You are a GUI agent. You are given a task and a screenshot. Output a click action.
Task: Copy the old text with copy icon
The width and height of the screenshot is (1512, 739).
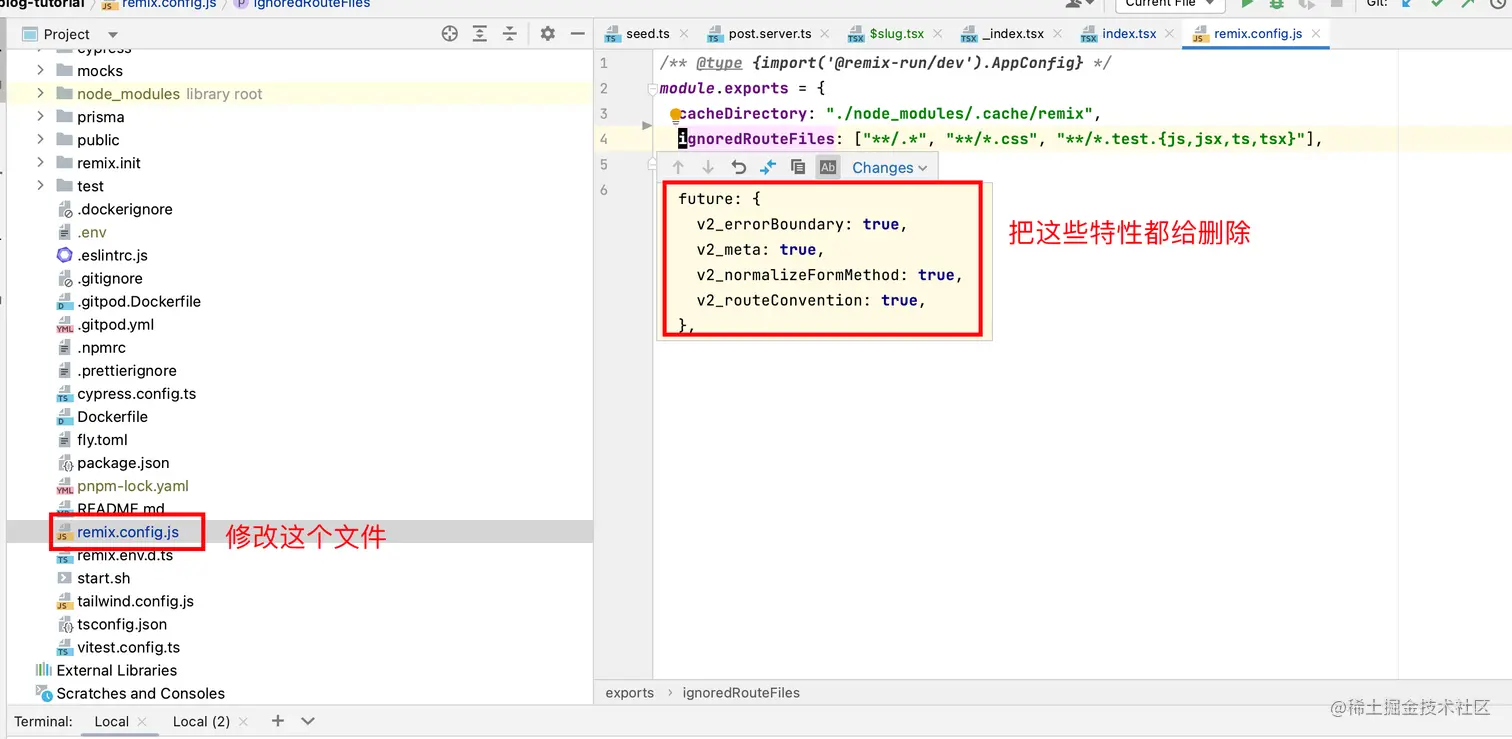(797, 167)
